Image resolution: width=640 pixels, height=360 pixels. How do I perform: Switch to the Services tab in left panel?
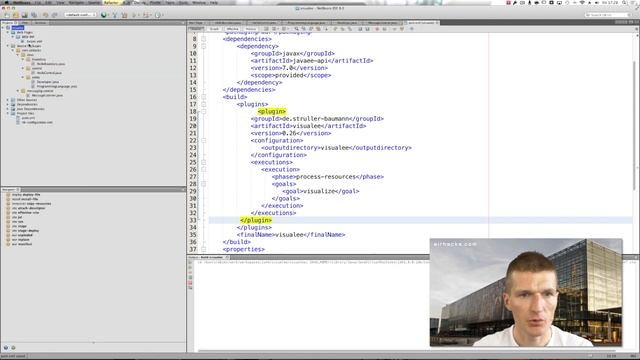pyautogui.click(x=40, y=23)
